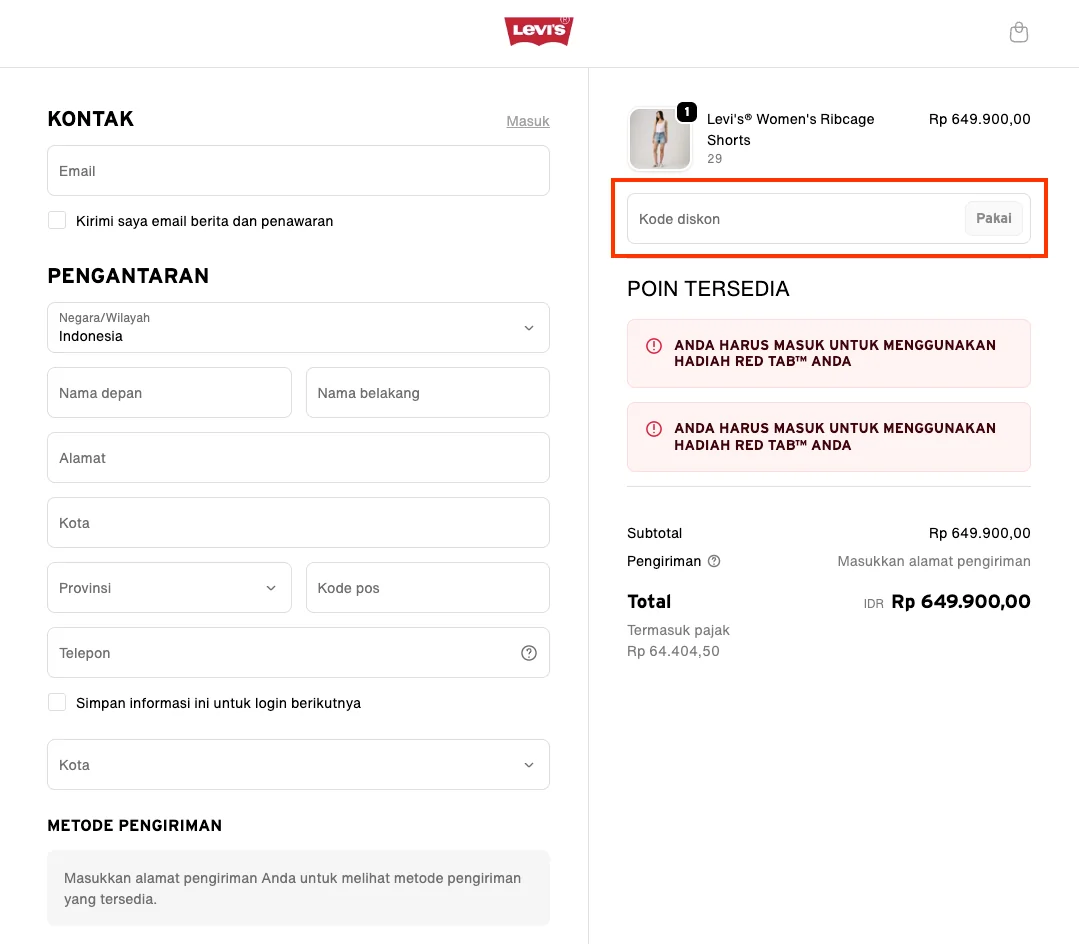This screenshot has width=1079, height=944.
Task: Click the Total amount Rp 649.900,00
Action: click(961, 601)
